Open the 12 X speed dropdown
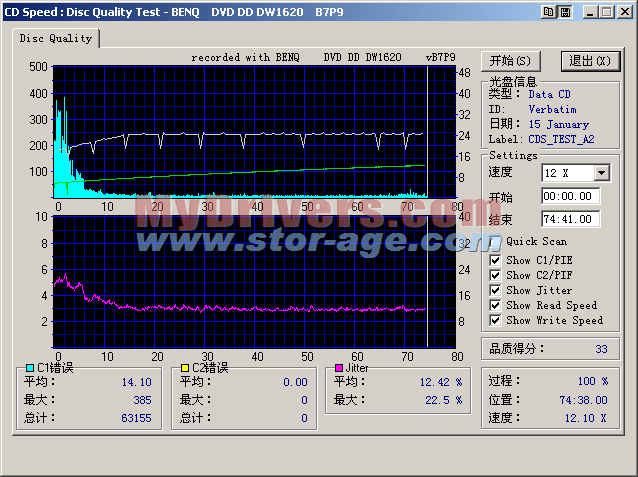Viewport: 638px width, 477px height. 601,173
